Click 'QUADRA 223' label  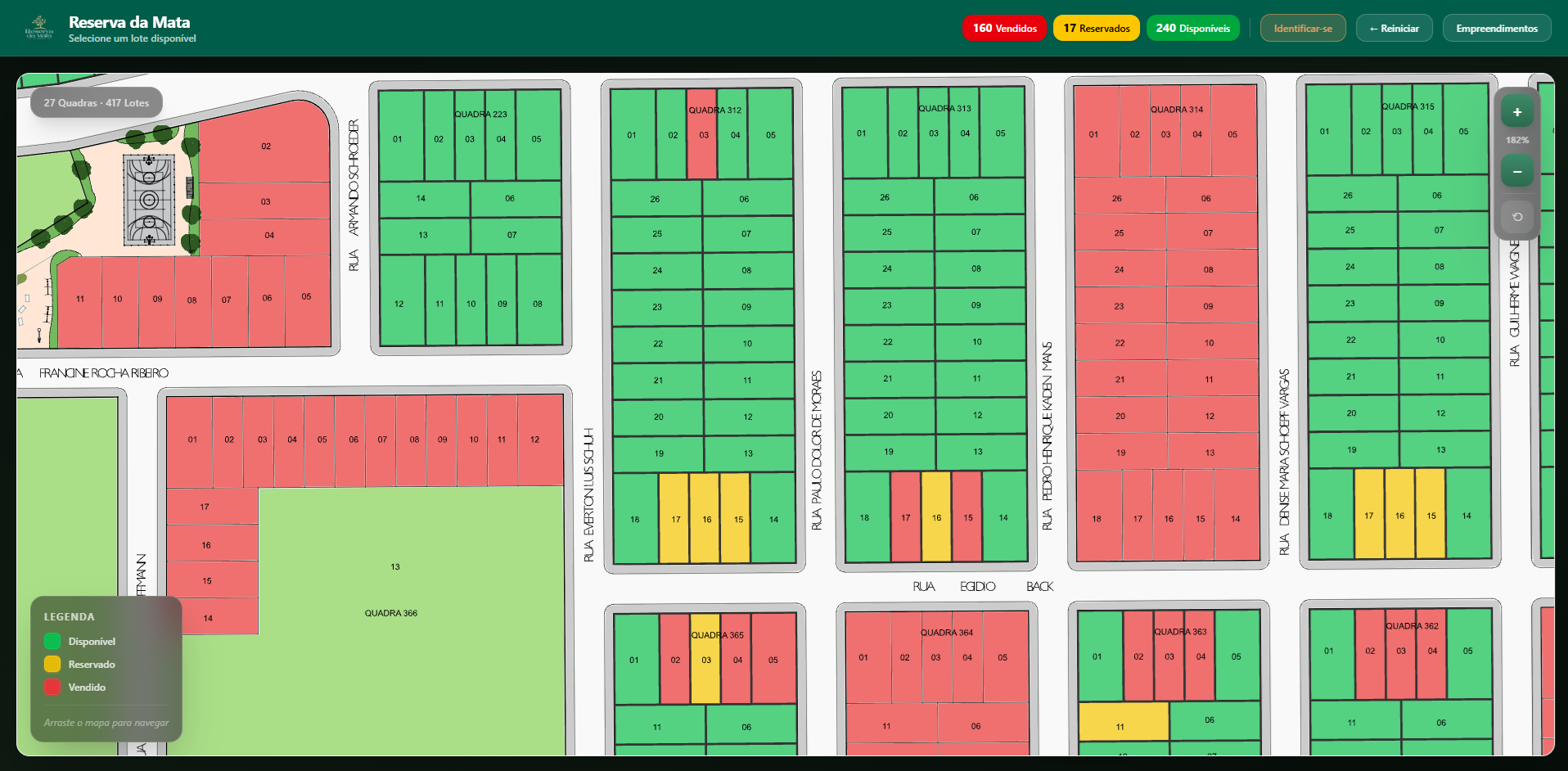click(x=480, y=114)
